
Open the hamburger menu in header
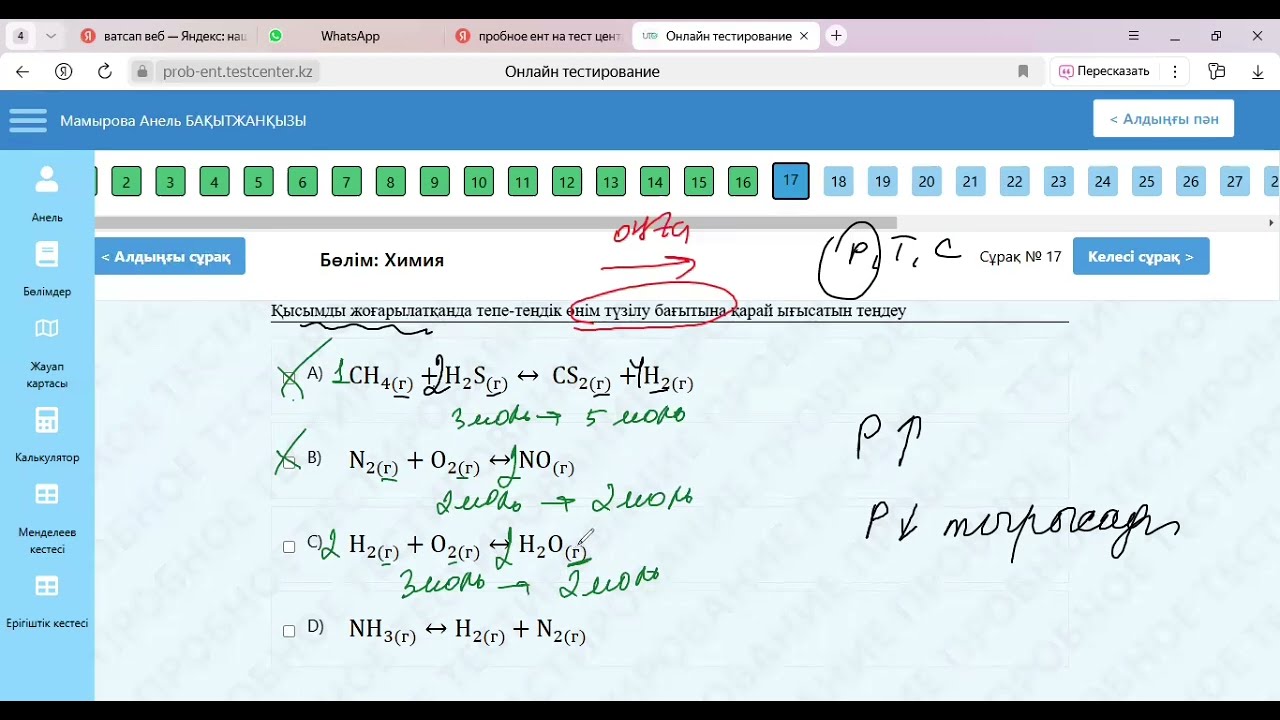[x=28, y=120]
